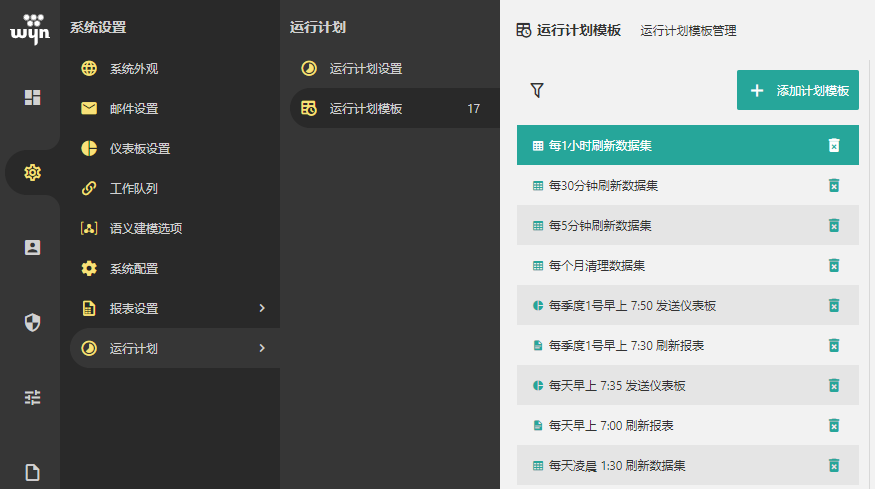Expand the 运行计划 submenu arrow
875x489 pixels.
pyautogui.click(x=262, y=348)
